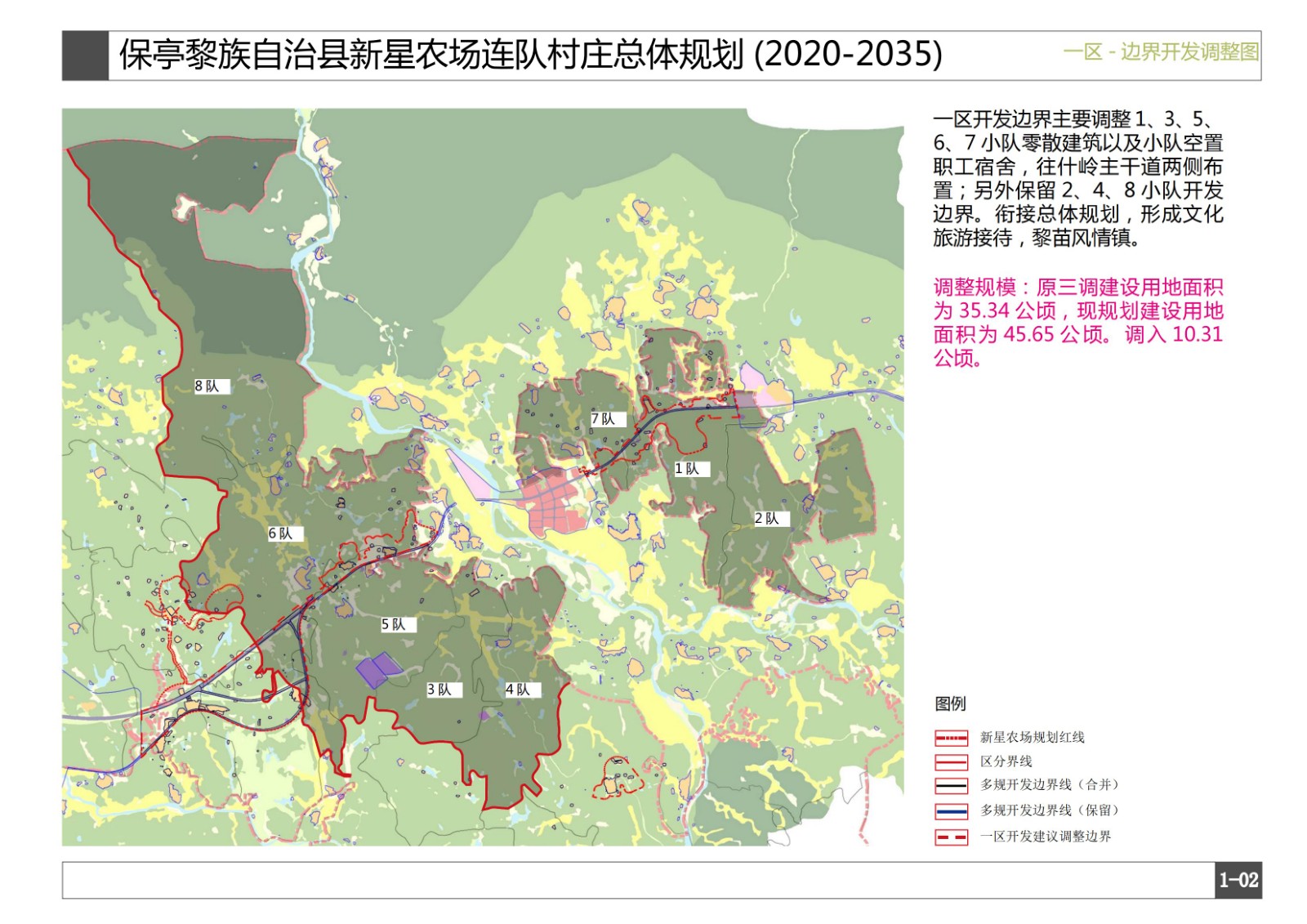Click the legend text 多规开发边界线（合并）
The image size is (1307, 924).
1050,785
